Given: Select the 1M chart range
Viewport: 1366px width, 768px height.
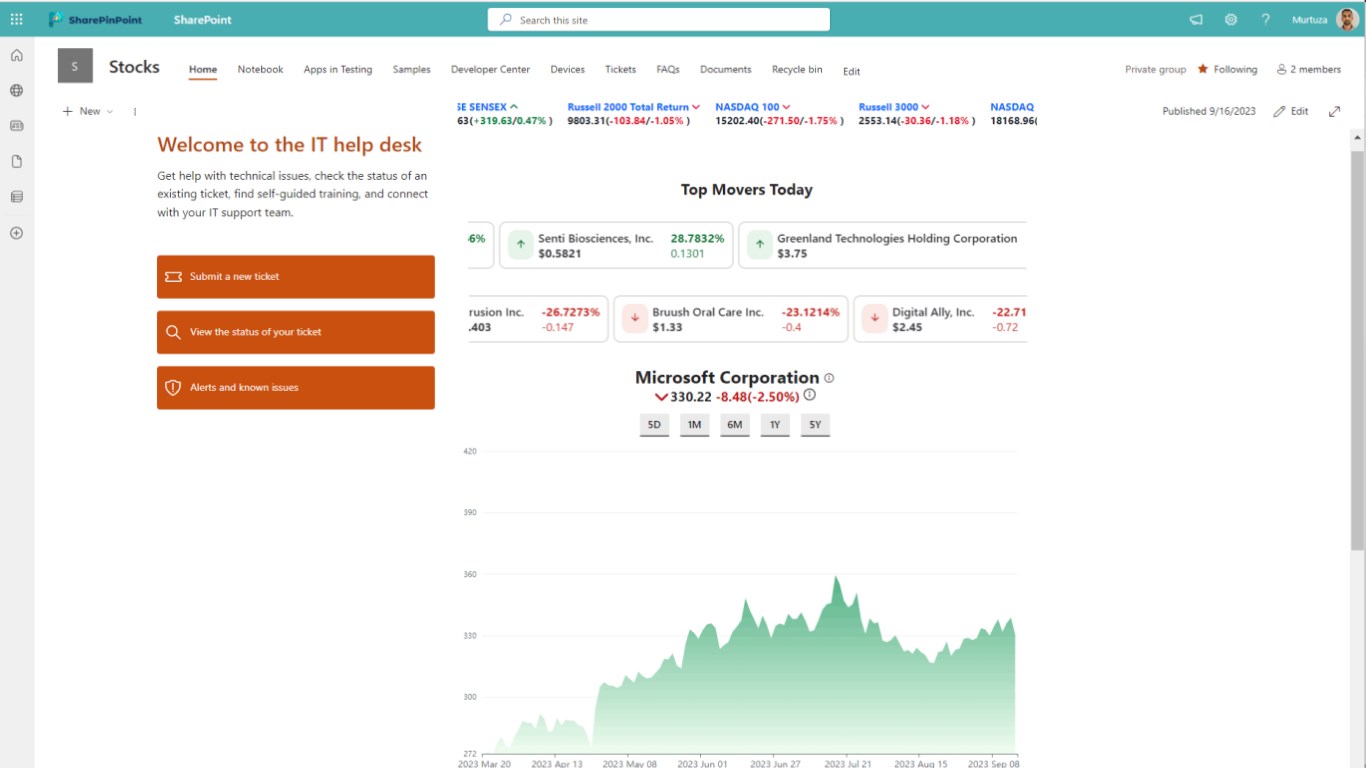Looking at the screenshot, I should (x=694, y=425).
